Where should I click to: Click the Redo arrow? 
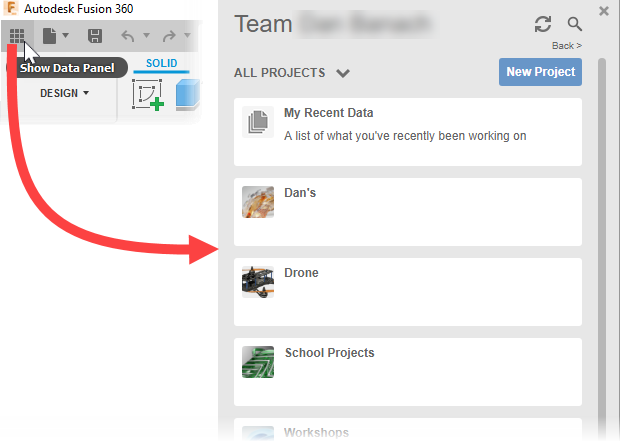[x=169, y=36]
